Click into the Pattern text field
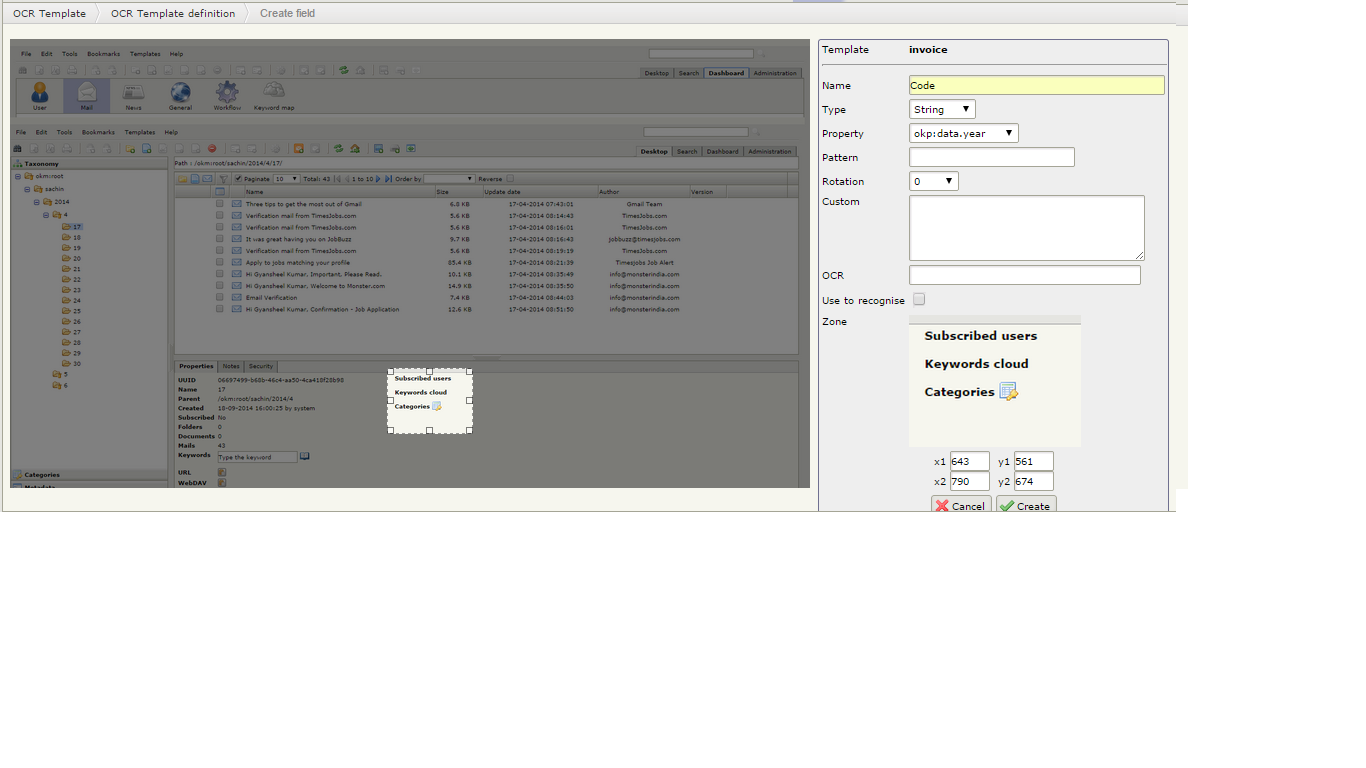This screenshot has width=1366, height=768. pos(991,158)
